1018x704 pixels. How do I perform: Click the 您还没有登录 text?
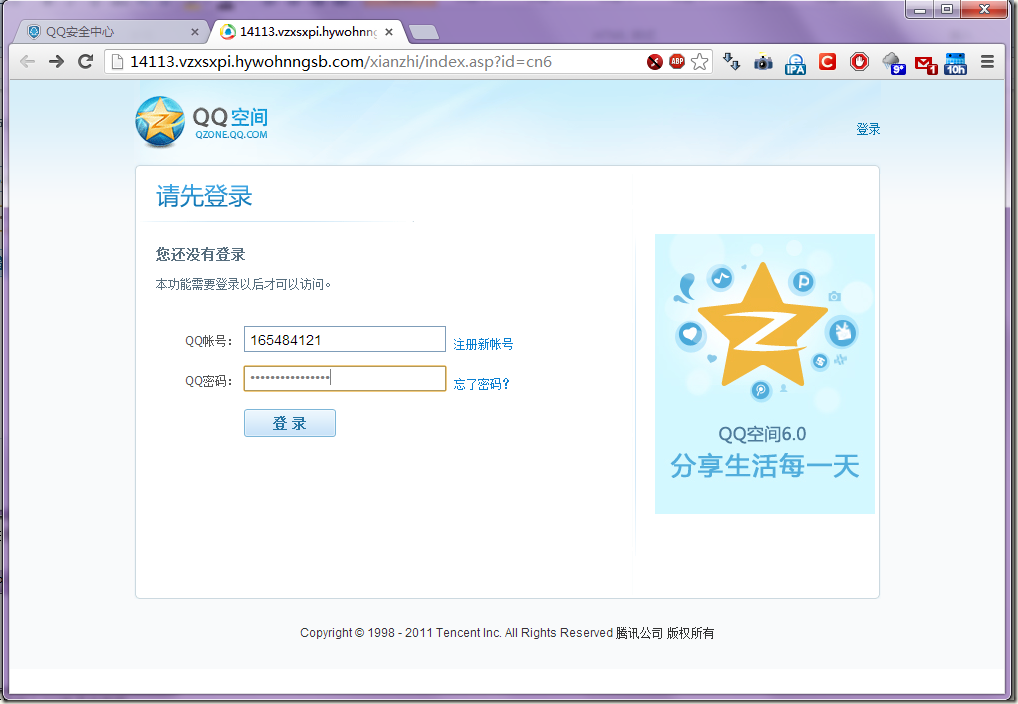point(201,255)
